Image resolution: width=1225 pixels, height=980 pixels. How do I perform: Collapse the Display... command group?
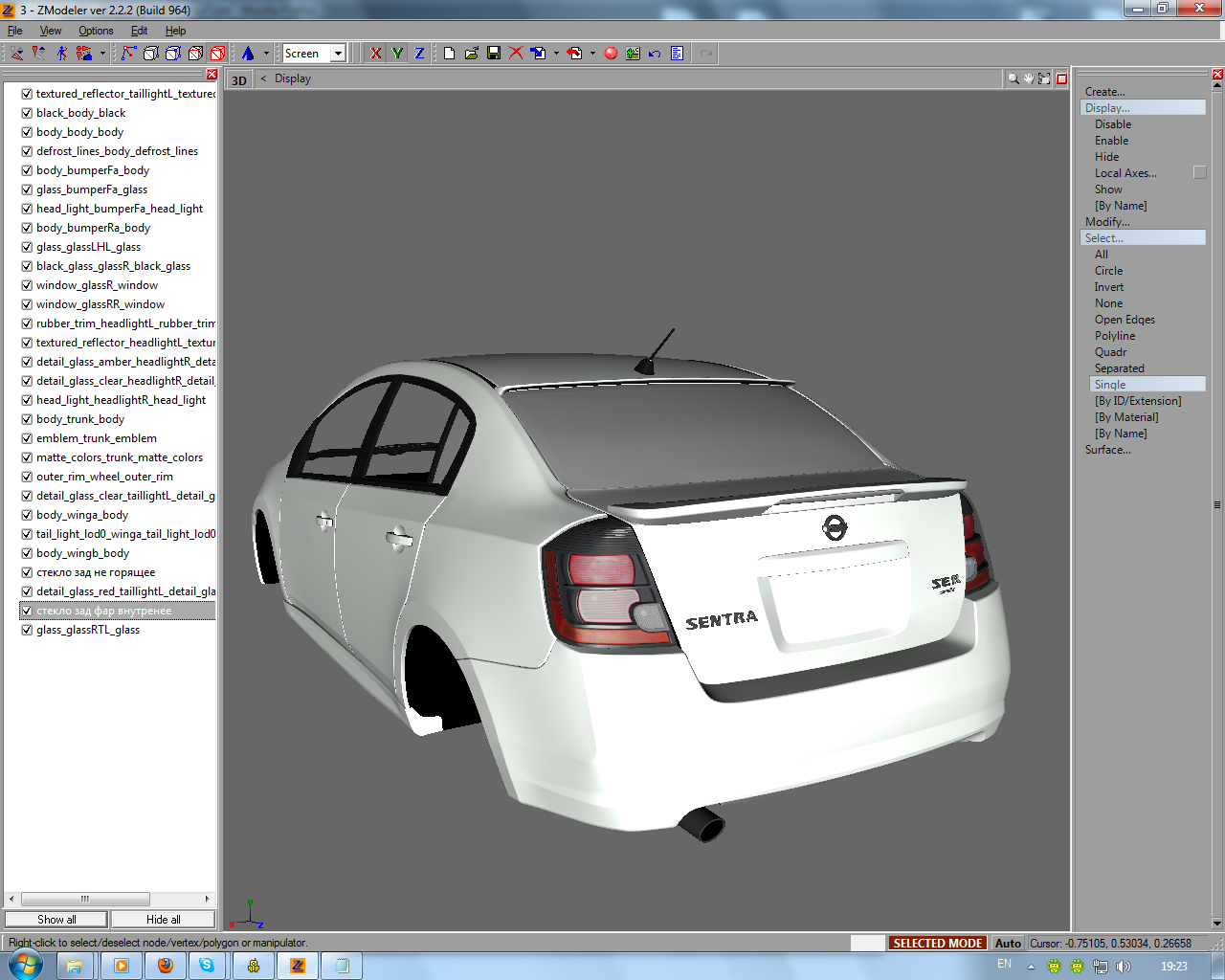pos(1143,108)
